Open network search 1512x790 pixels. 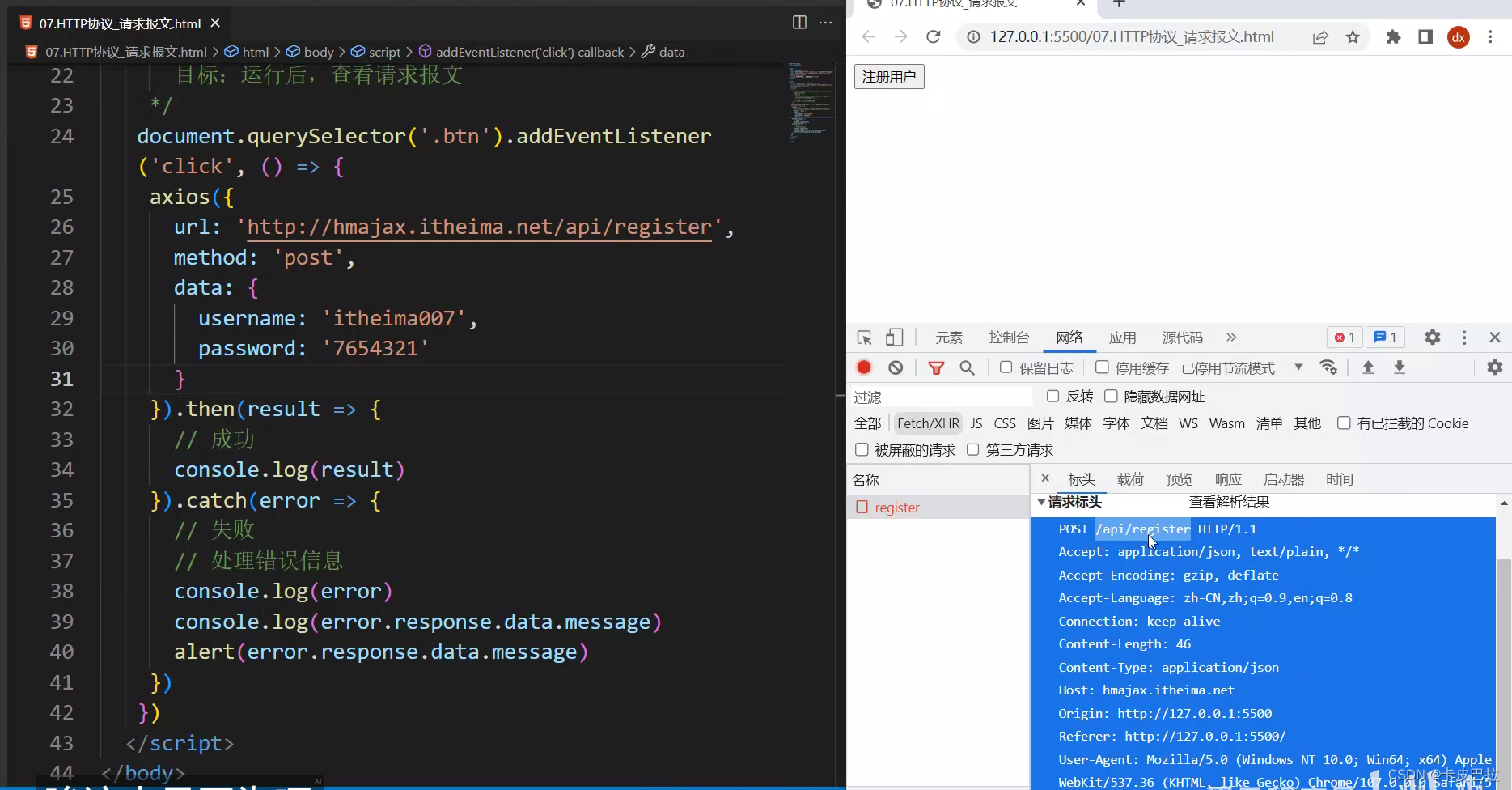coord(967,367)
